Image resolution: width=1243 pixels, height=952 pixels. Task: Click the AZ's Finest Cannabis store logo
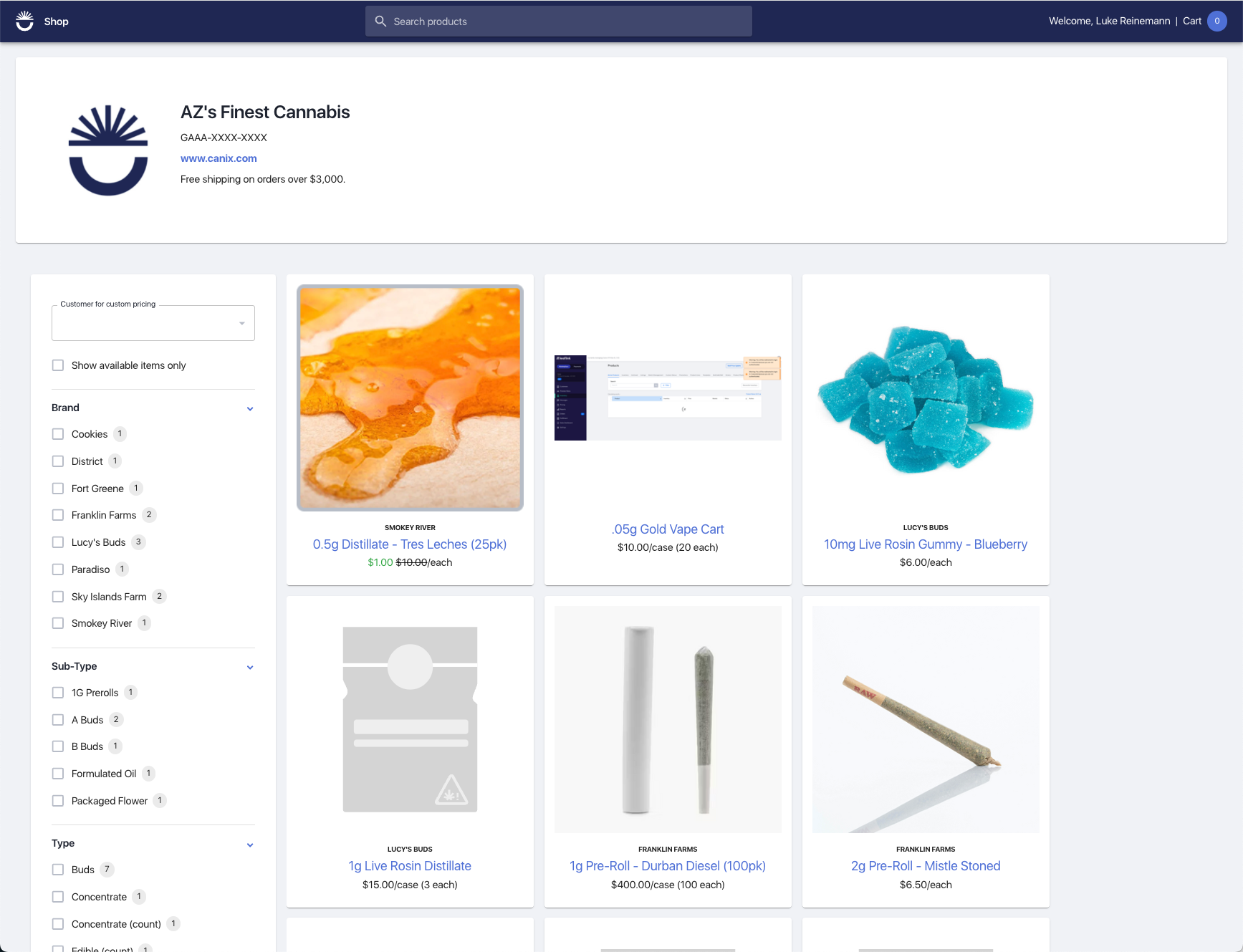[x=108, y=150]
